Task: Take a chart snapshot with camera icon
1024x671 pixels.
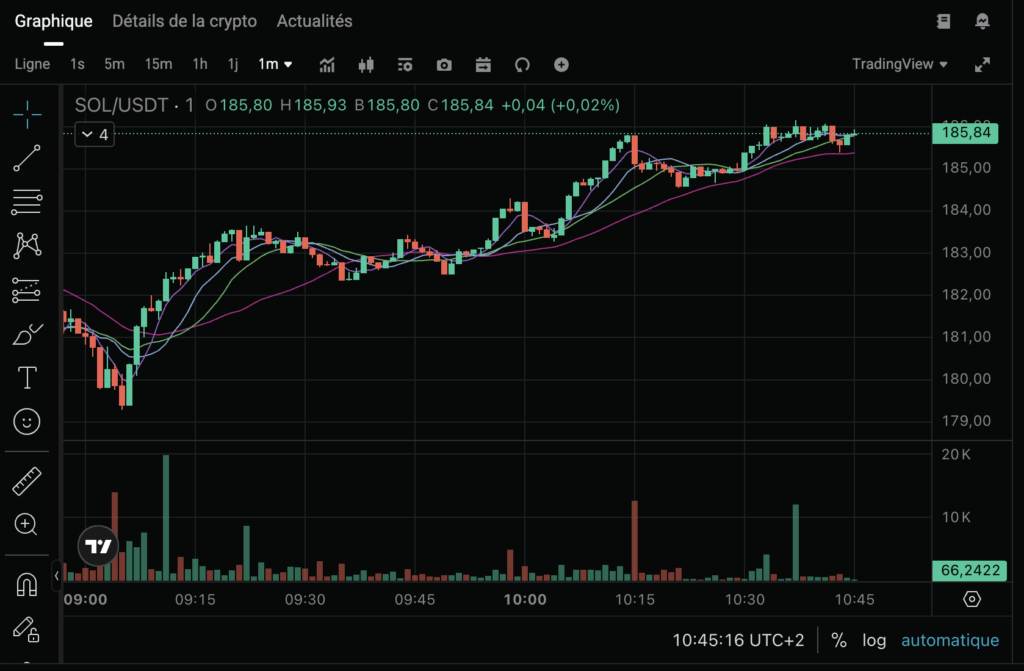Action: click(444, 65)
